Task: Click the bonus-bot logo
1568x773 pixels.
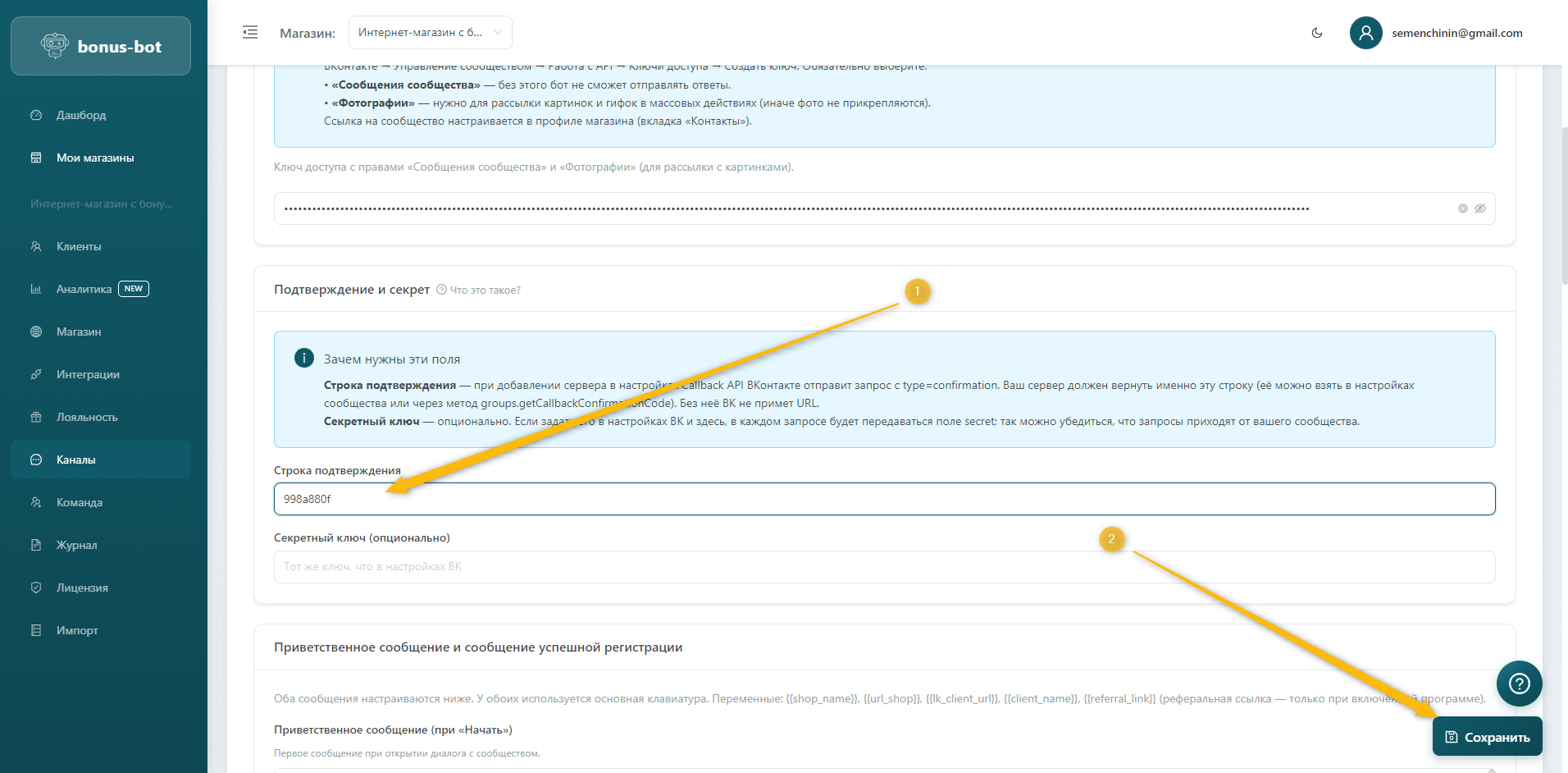Action: [101, 47]
